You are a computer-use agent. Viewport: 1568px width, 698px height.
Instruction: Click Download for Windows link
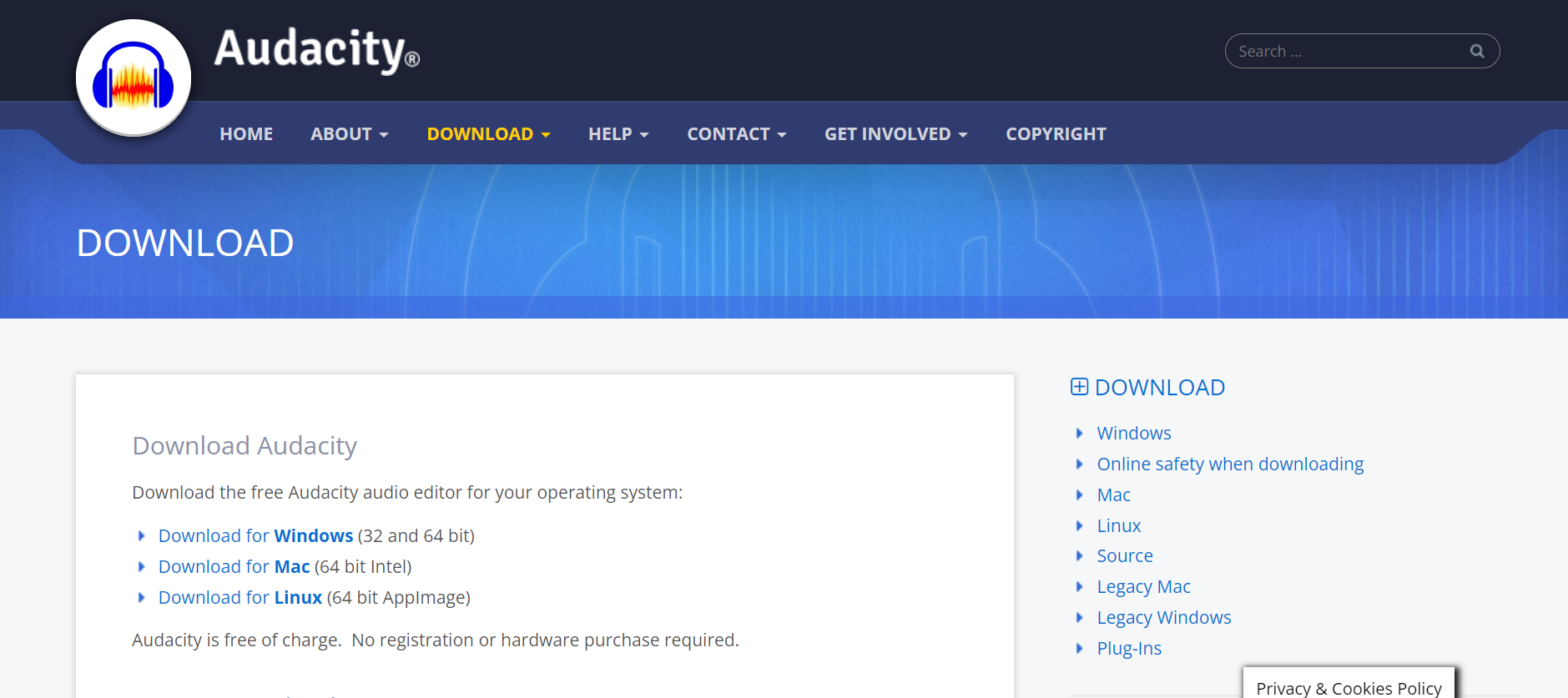255,535
